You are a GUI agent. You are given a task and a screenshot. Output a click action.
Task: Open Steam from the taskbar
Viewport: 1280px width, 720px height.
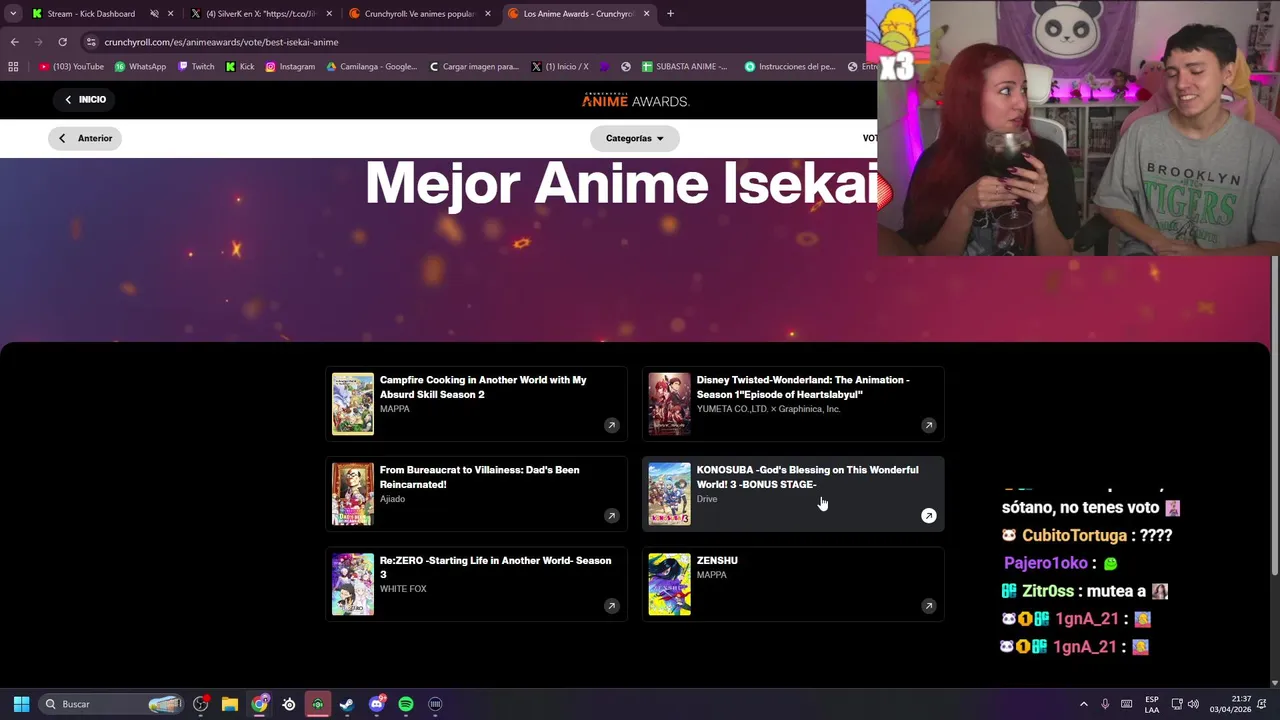point(346,704)
